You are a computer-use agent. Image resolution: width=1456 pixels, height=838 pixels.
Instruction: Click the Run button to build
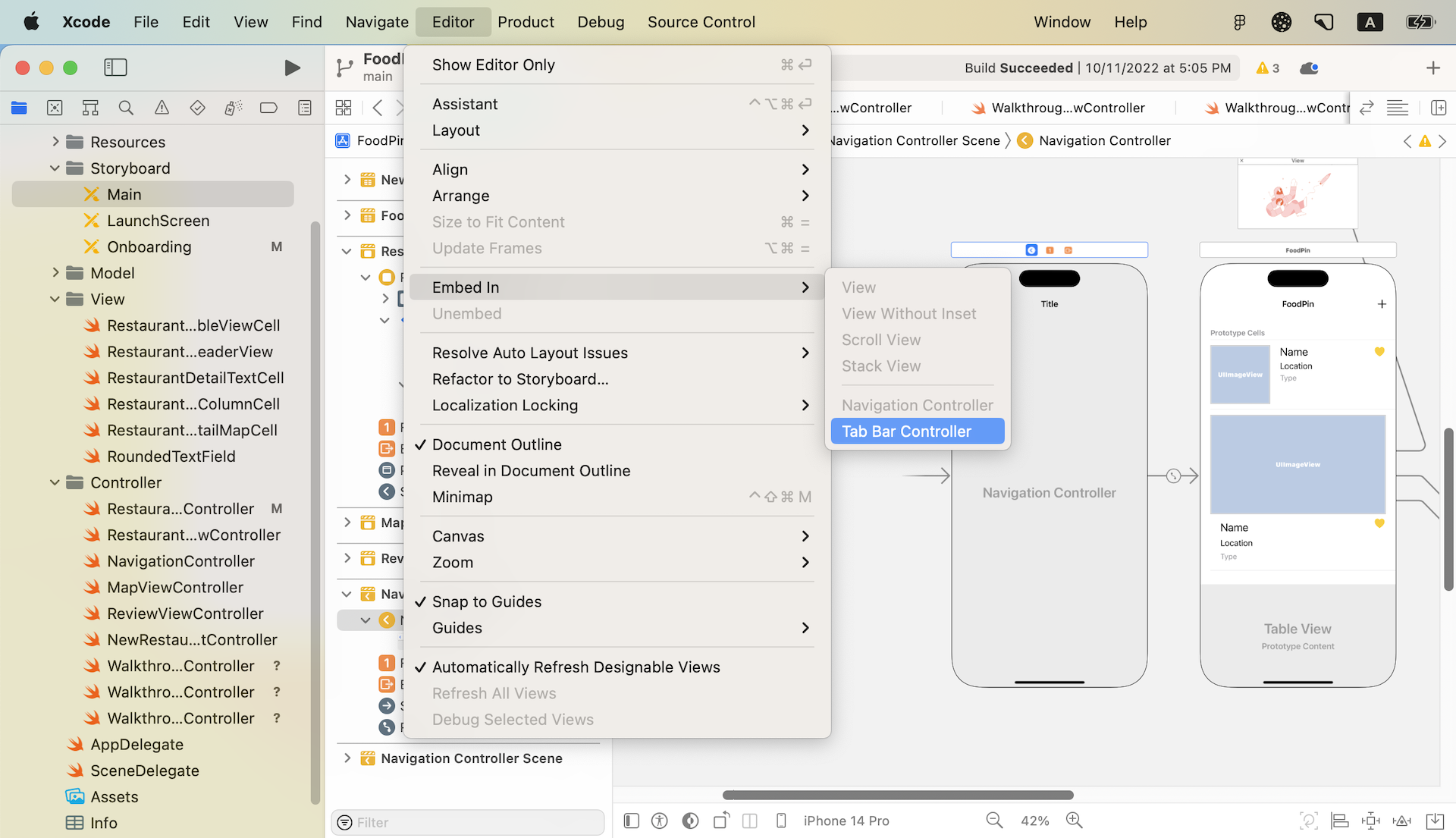coord(293,67)
